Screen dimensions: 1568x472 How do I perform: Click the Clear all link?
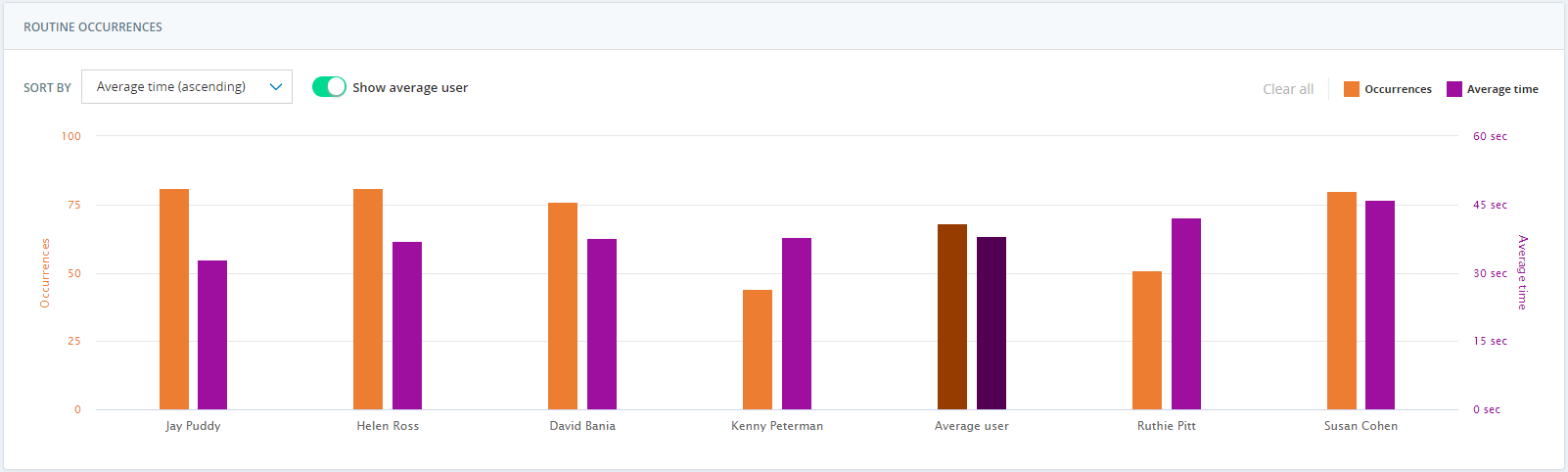(x=1288, y=89)
